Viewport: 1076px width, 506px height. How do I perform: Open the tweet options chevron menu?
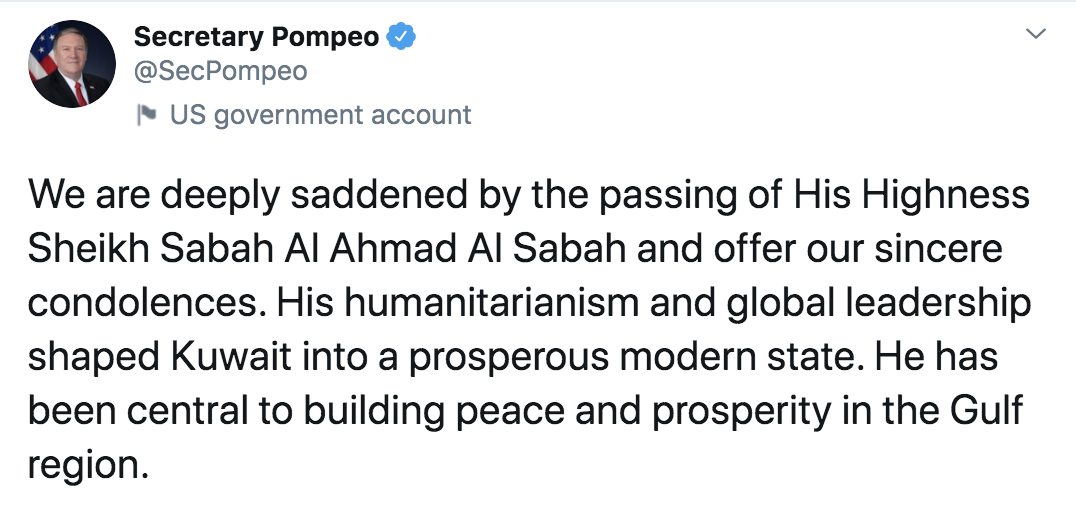point(1036,35)
